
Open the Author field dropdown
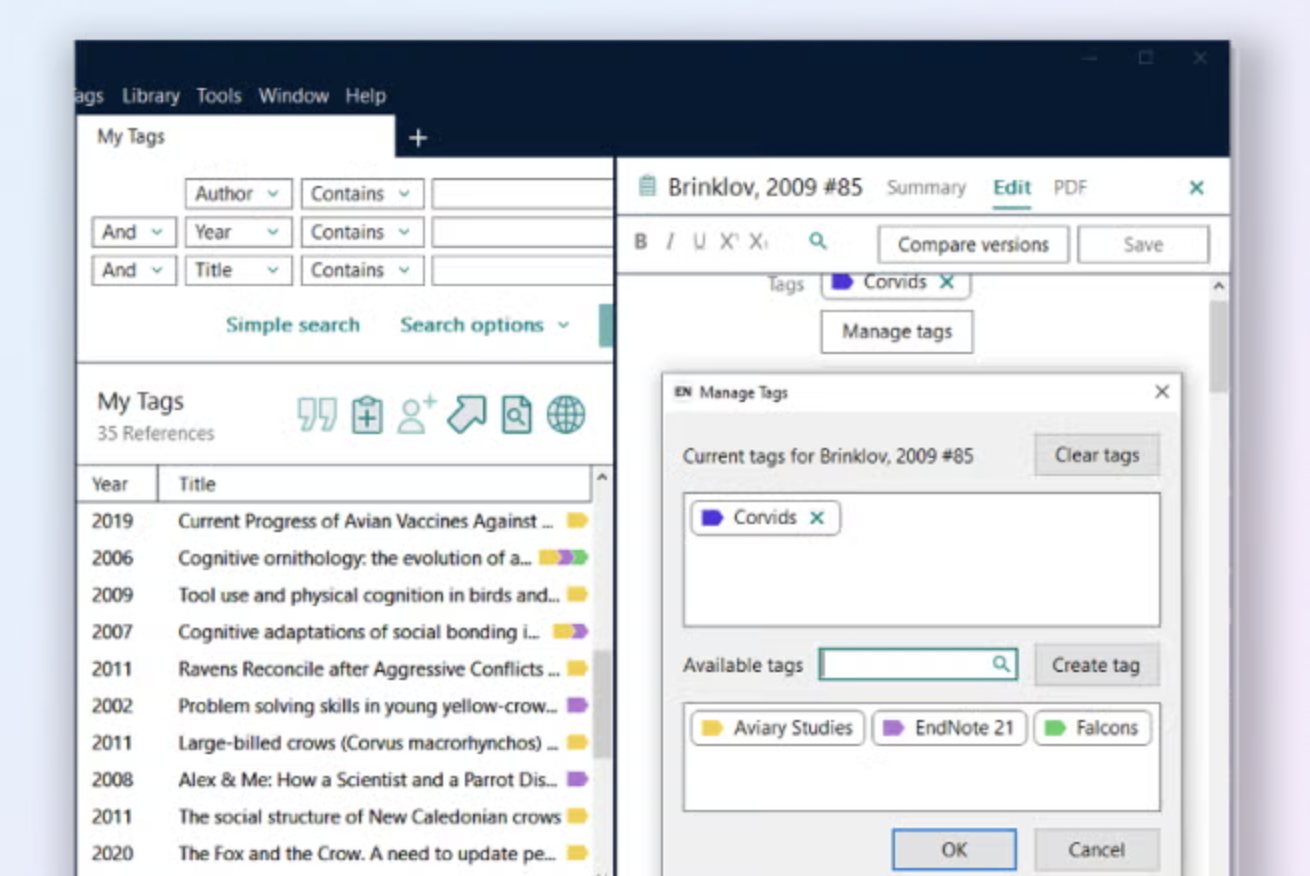click(x=238, y=193)
